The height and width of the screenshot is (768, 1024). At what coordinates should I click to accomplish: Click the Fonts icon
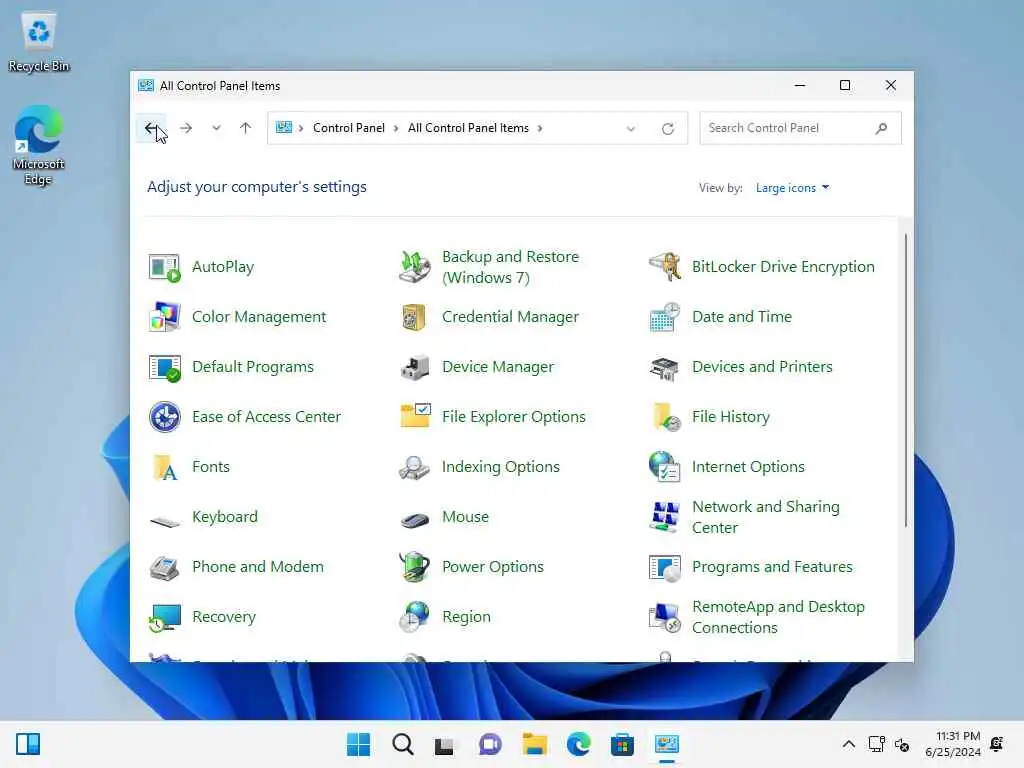tap(165, 467)
